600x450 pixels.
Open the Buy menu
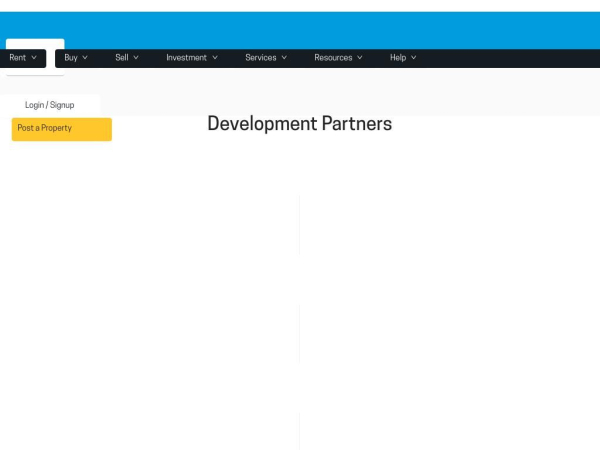coord(71,58)
